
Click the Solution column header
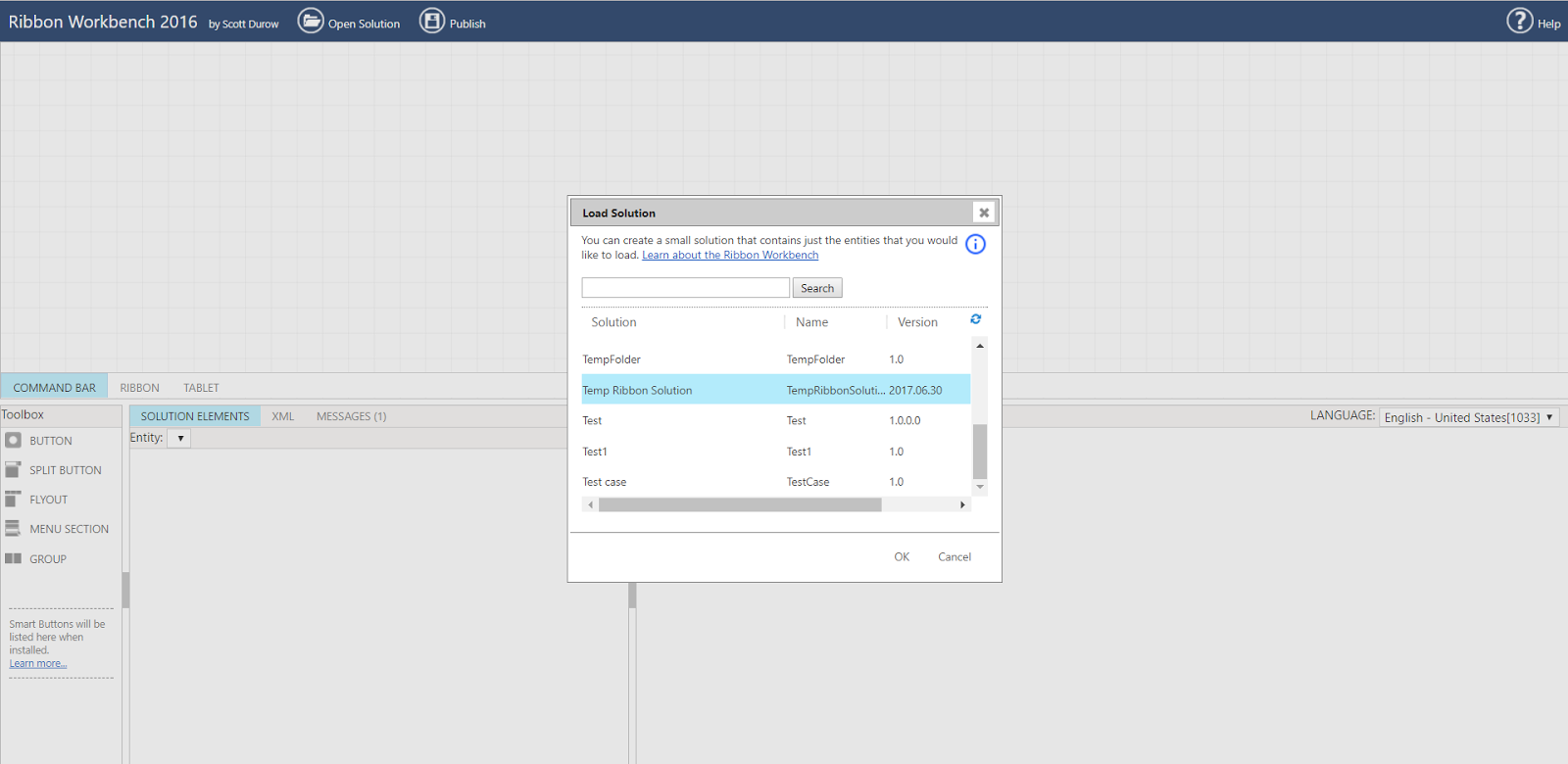(613, 322)
